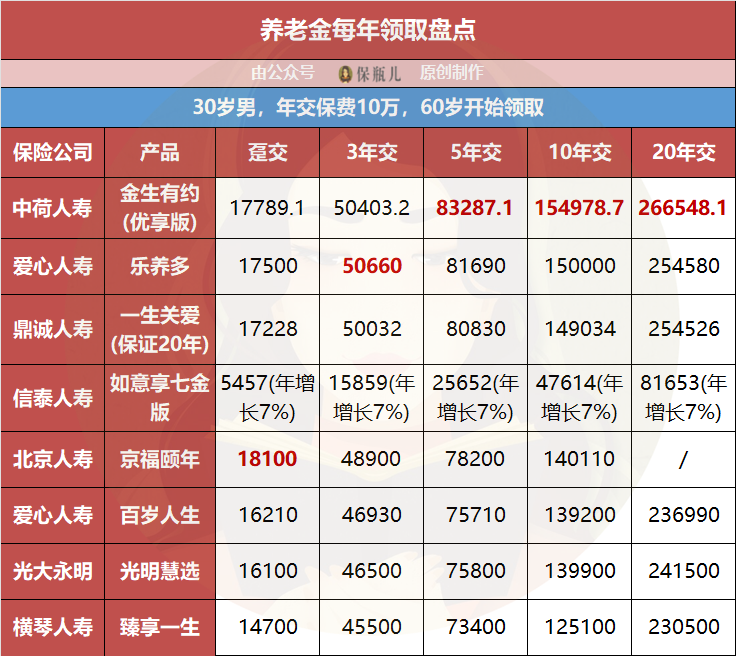Click the 产品 column header
This screenshot has width=736, height=656.
tap(160, 153)
